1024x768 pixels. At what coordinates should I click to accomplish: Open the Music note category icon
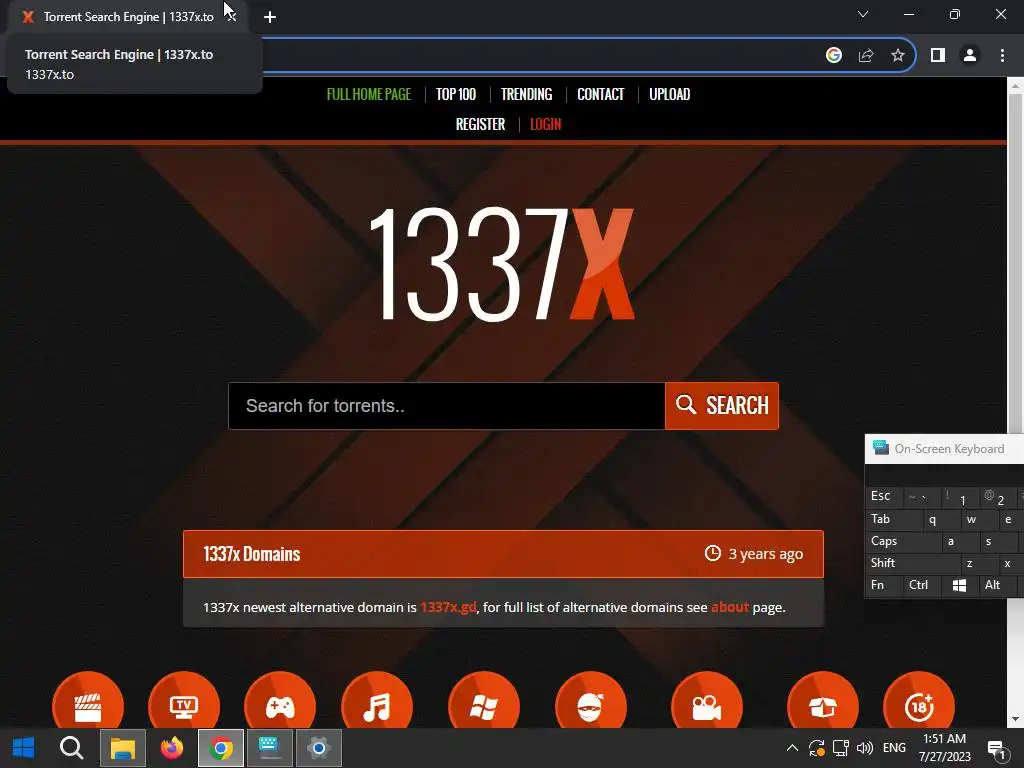tap(377, 702)
